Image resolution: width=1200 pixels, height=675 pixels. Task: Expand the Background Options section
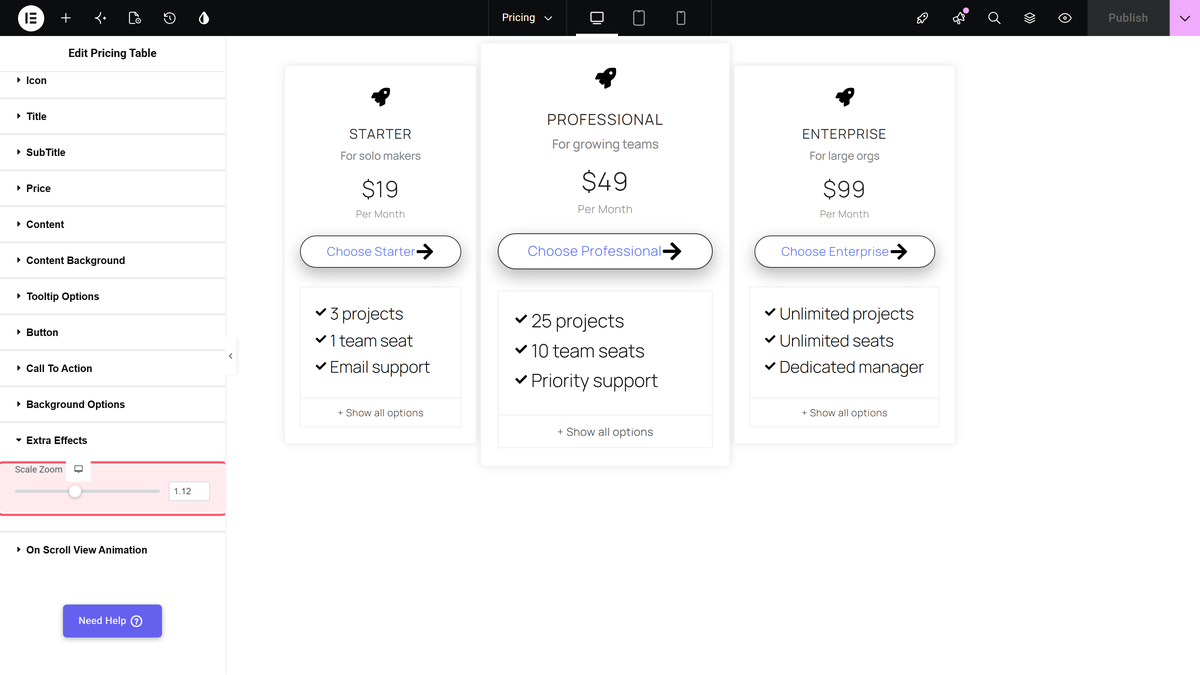112,404
